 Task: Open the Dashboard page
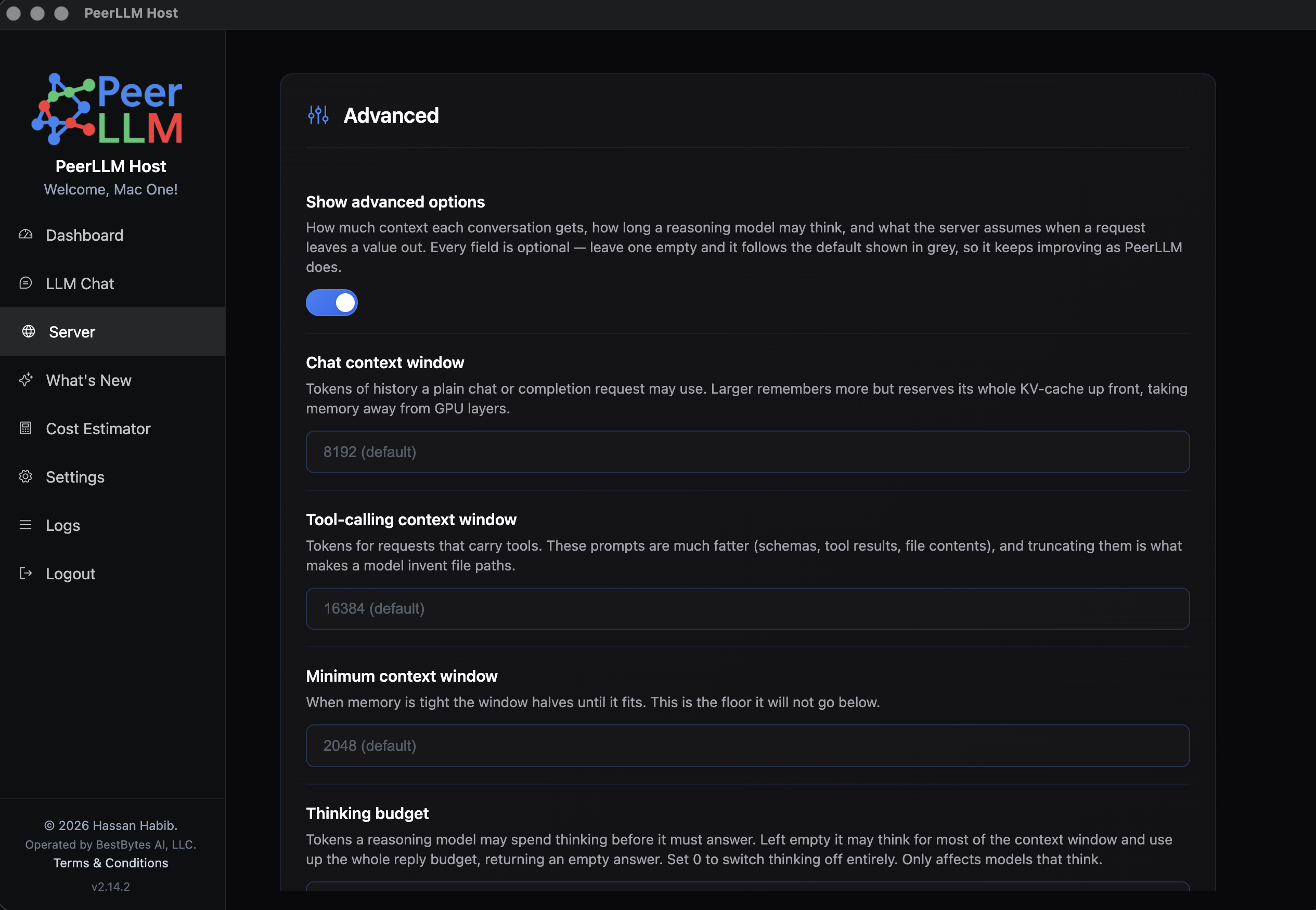(x=112, y=235)
